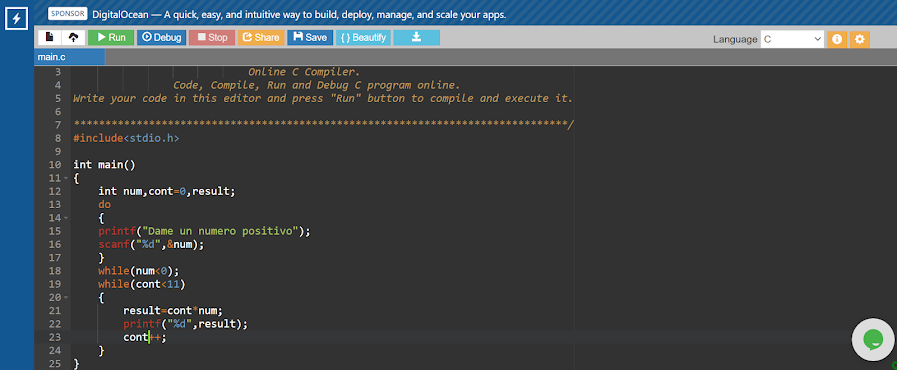The height and width of the screenshot is (370, 897).
Task: Click line number 10 in the gutter
Action: coord(55,165)
